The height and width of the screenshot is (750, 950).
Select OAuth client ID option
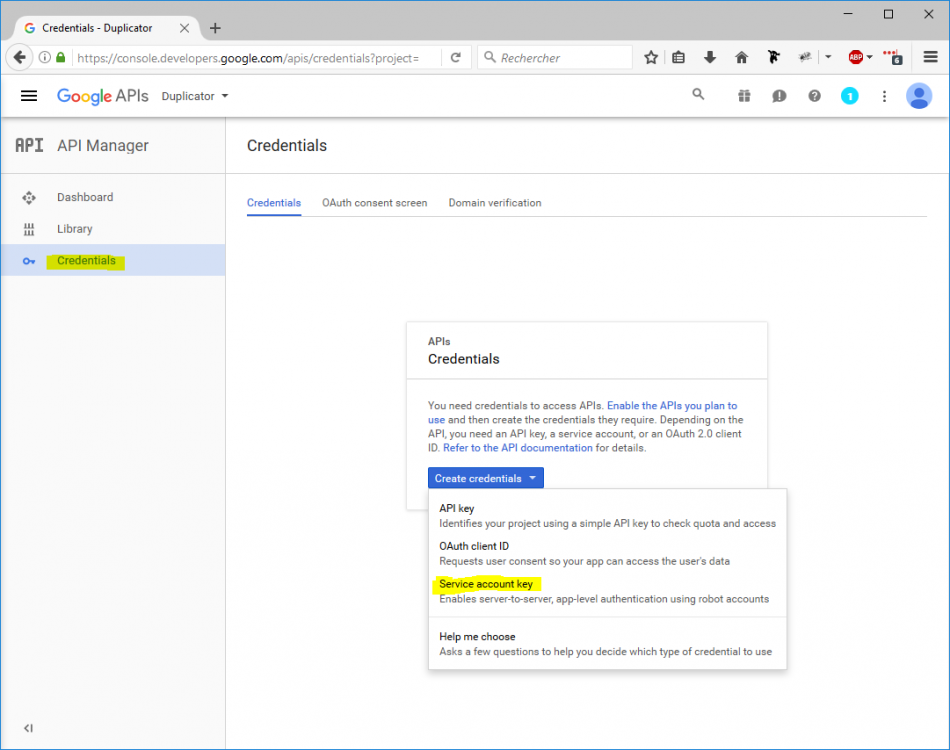click(474, 546)
